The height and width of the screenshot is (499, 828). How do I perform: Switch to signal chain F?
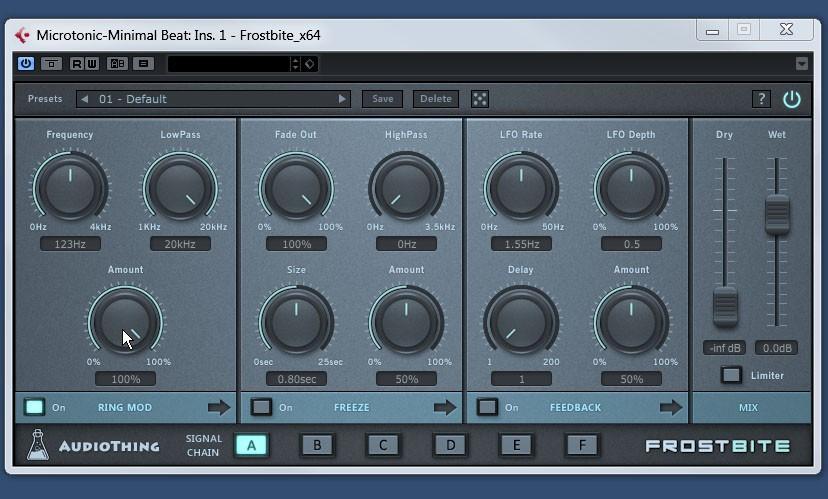click(581, 445)
